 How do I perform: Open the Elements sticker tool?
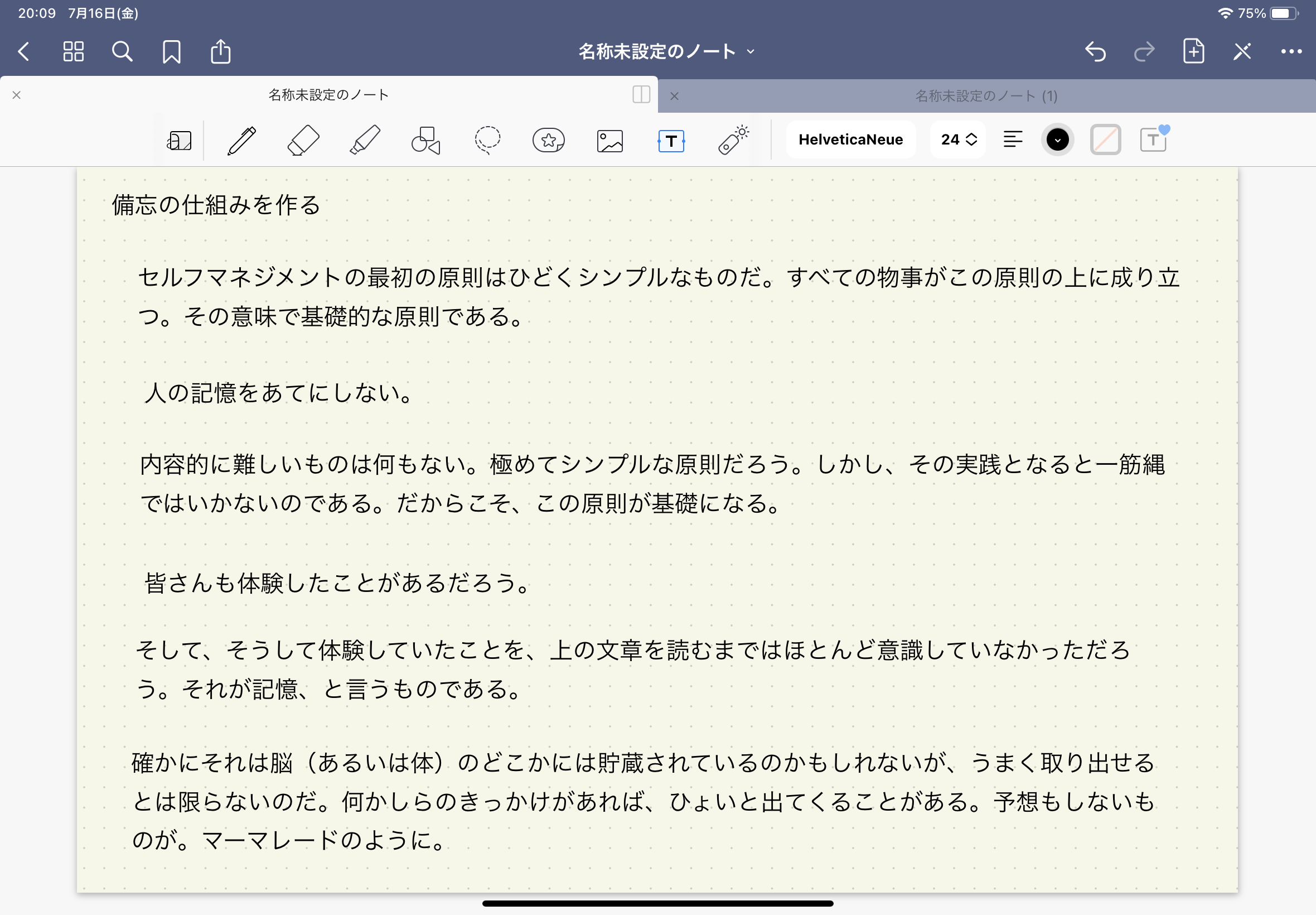point(548,139)
